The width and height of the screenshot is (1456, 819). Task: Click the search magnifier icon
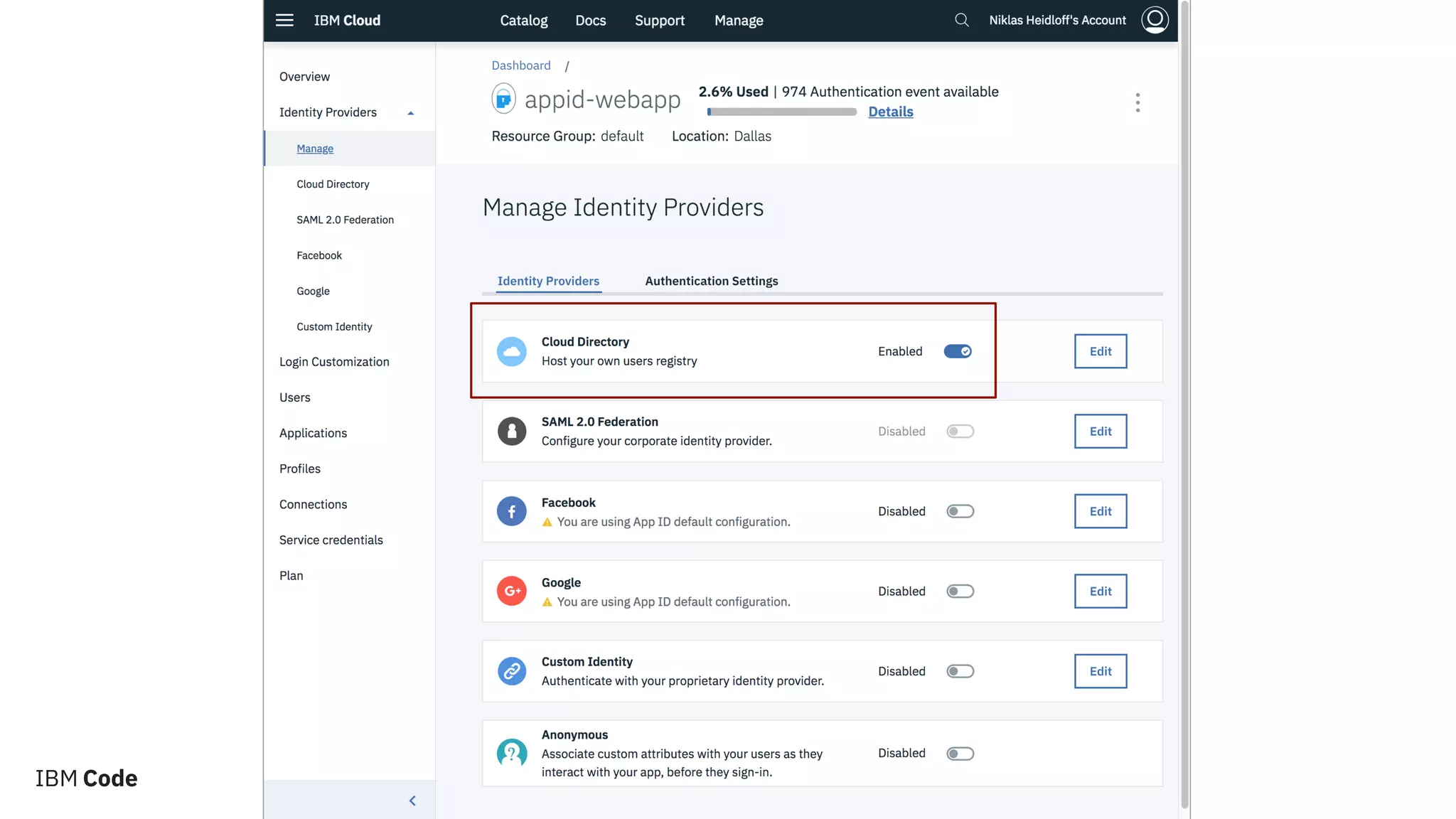click(961, 20)
